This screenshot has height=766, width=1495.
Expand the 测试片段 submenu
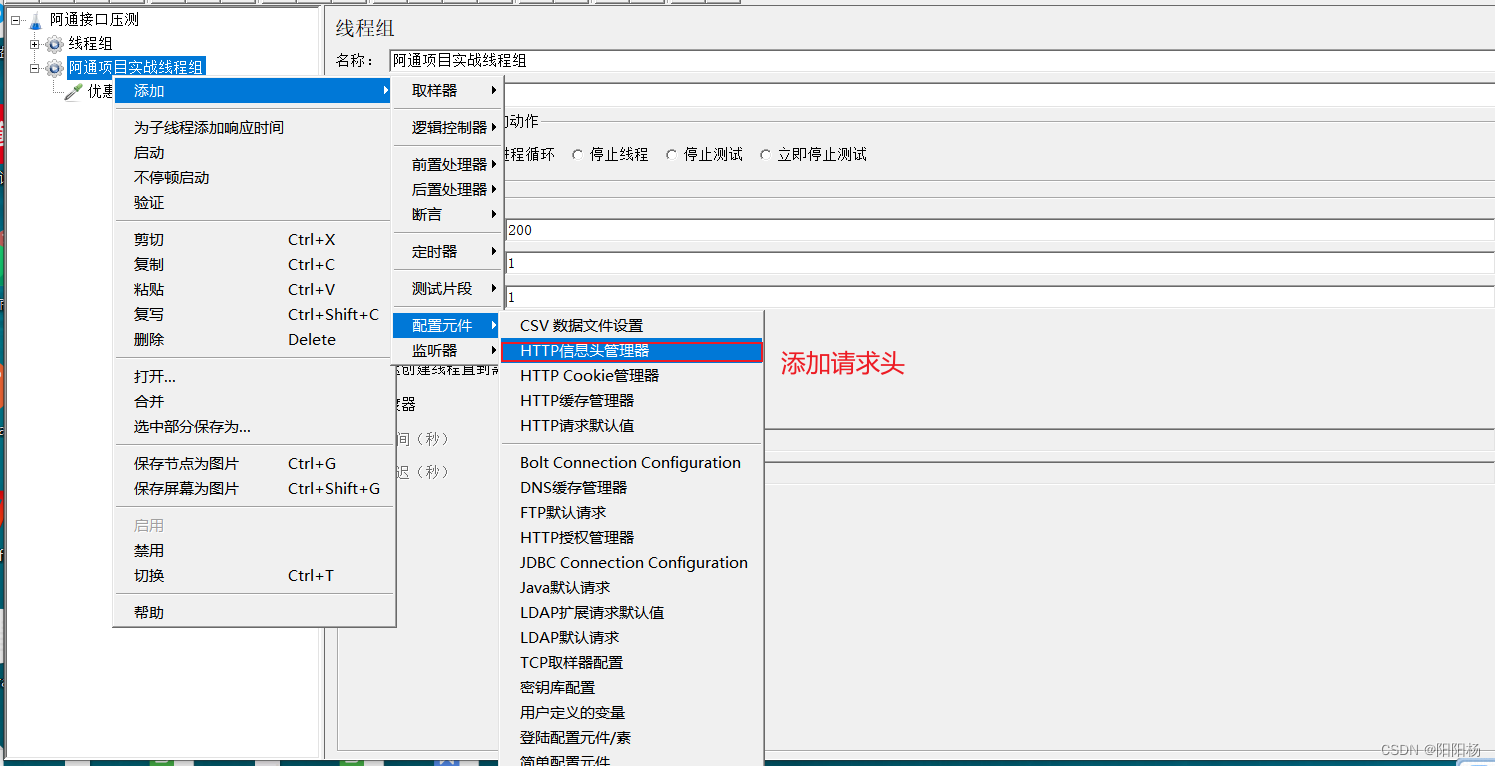[447, 289]
